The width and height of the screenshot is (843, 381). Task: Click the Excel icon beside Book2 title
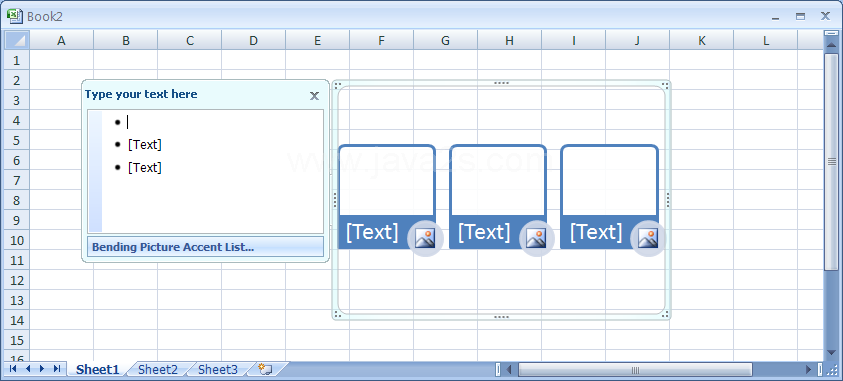(x=15, y=16)
